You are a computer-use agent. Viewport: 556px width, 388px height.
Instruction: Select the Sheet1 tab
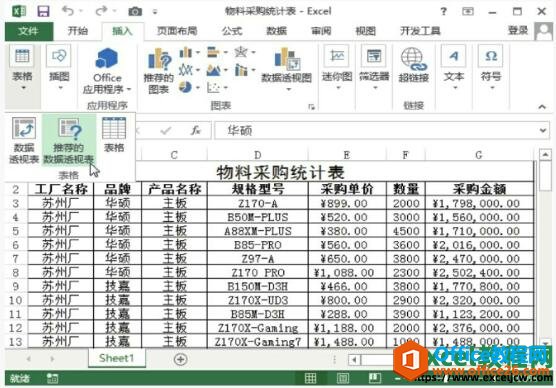point(117,358)
